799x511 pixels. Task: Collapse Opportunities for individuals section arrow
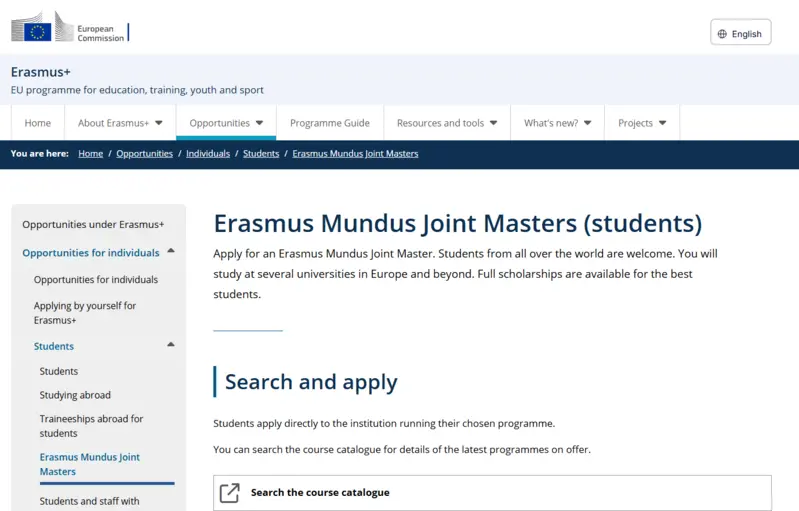171,251
